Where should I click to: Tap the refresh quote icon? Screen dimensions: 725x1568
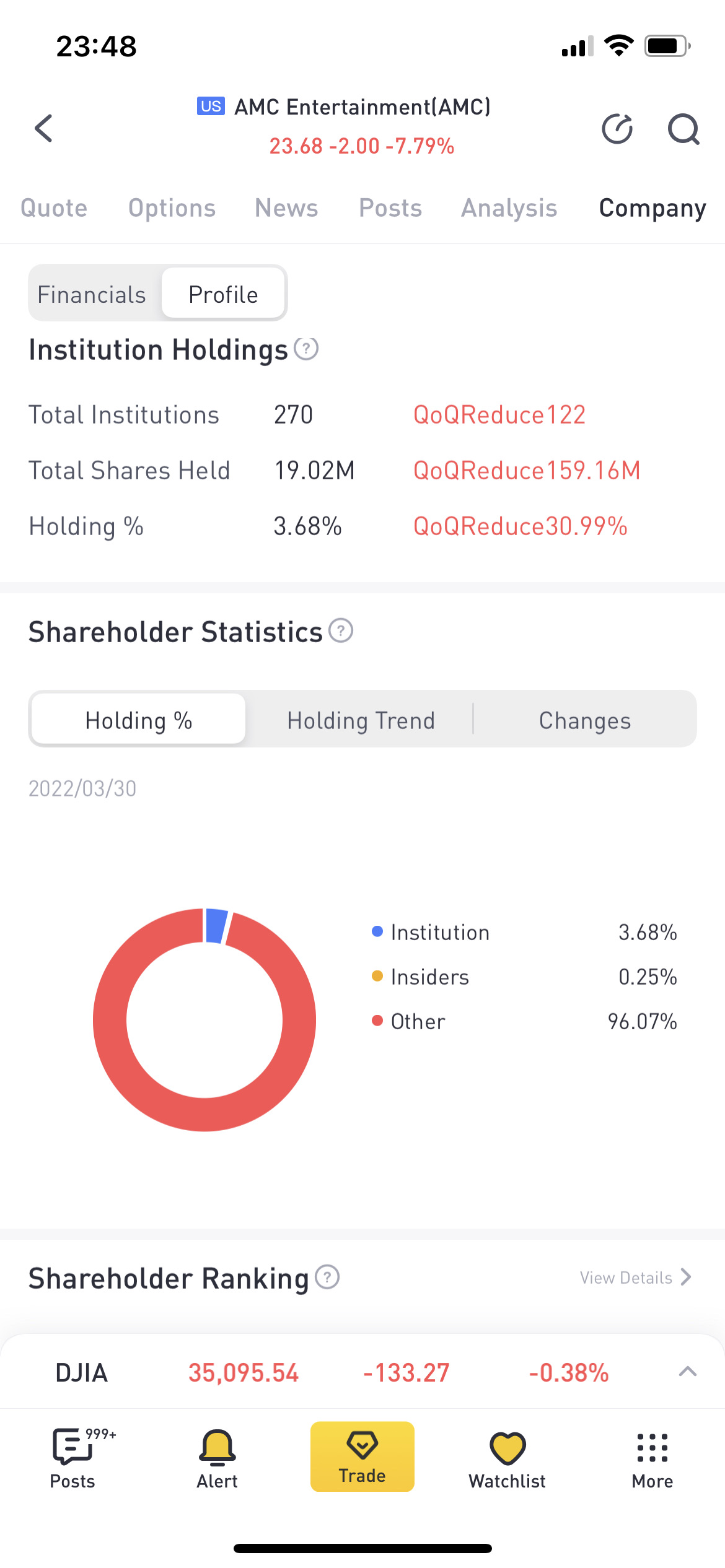[617, 129]
